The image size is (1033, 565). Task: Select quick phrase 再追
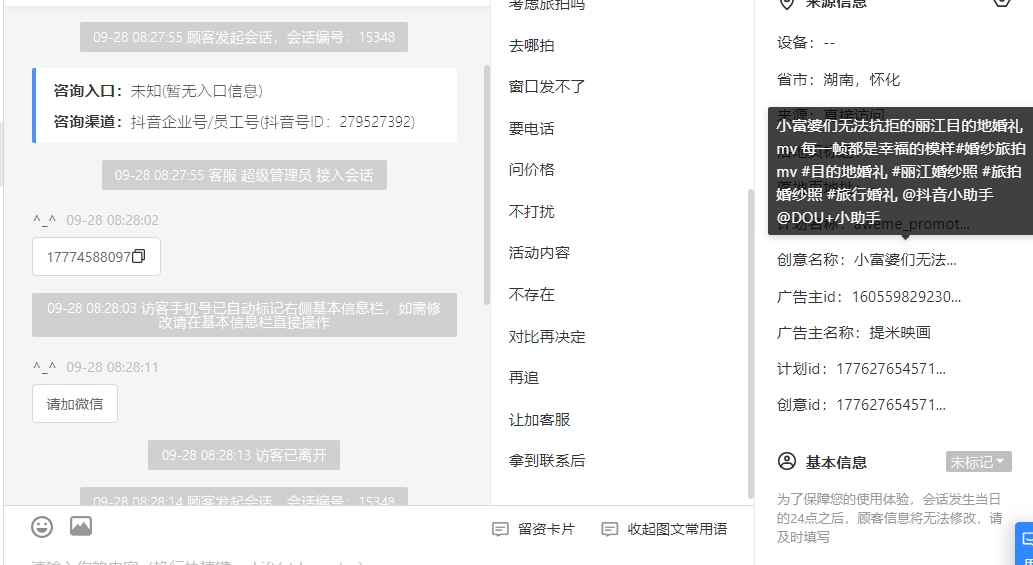pyautogui.click(x=524, y=377)
